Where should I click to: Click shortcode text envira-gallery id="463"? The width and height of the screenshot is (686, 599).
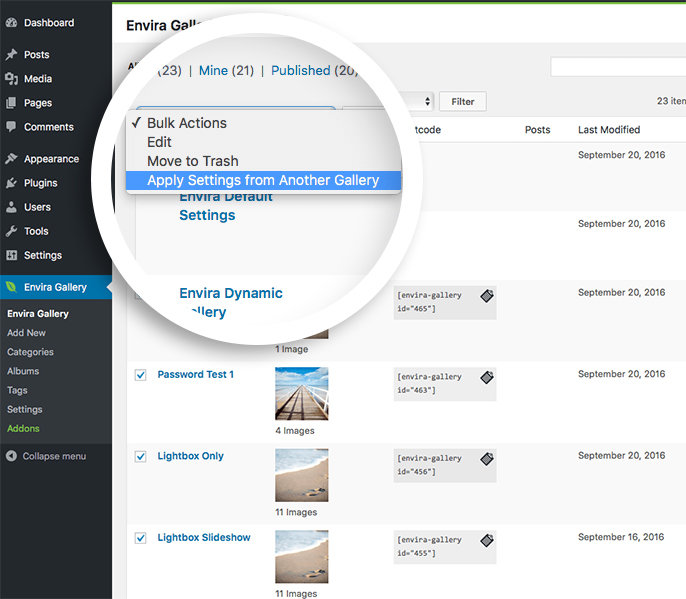(x=429, y=383)
